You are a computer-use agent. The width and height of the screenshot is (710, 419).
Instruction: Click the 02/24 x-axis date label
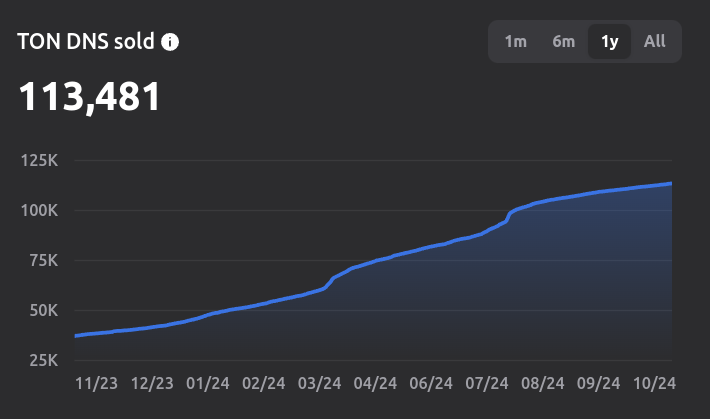[264, 384]
